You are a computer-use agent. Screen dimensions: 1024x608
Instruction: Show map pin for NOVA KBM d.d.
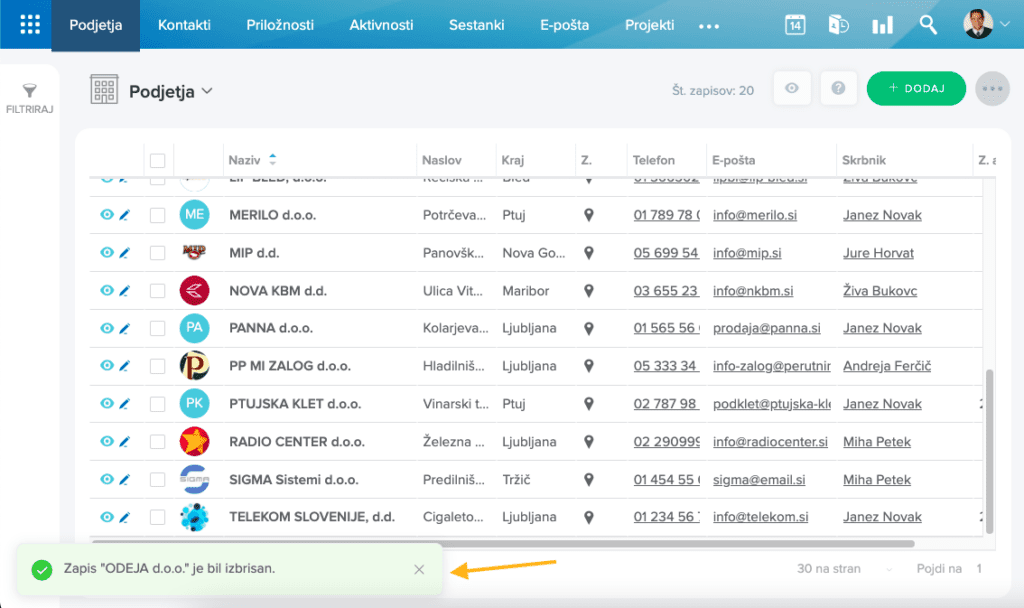588,291
